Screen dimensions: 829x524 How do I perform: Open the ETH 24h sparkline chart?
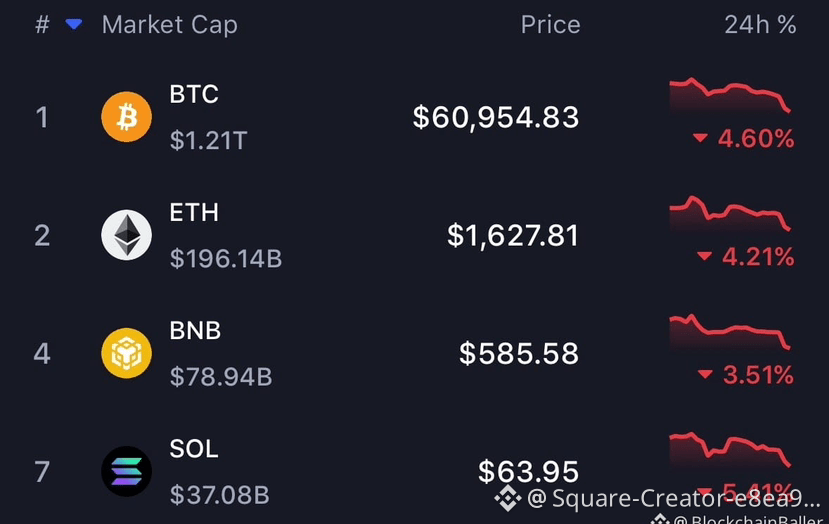click(x=730, y=214)
